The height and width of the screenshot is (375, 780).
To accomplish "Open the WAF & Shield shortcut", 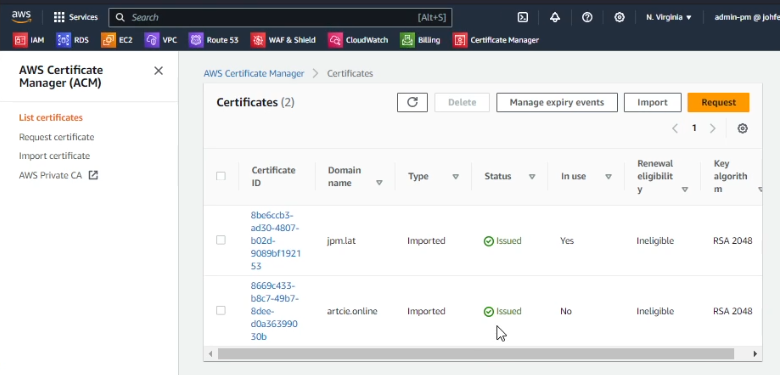I will point(283,40).
